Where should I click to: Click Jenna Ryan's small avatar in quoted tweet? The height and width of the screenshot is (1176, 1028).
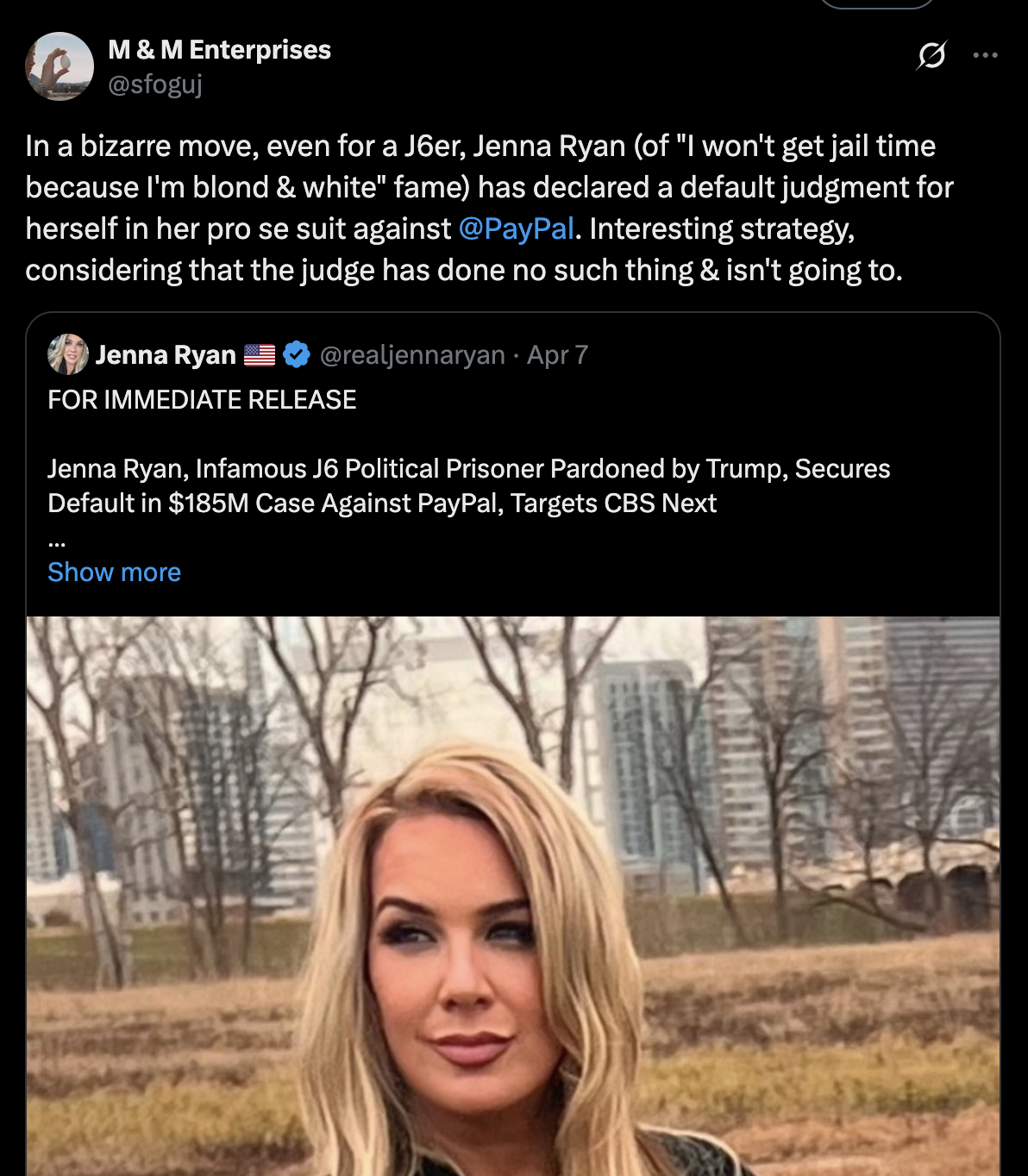click(68, 354)
